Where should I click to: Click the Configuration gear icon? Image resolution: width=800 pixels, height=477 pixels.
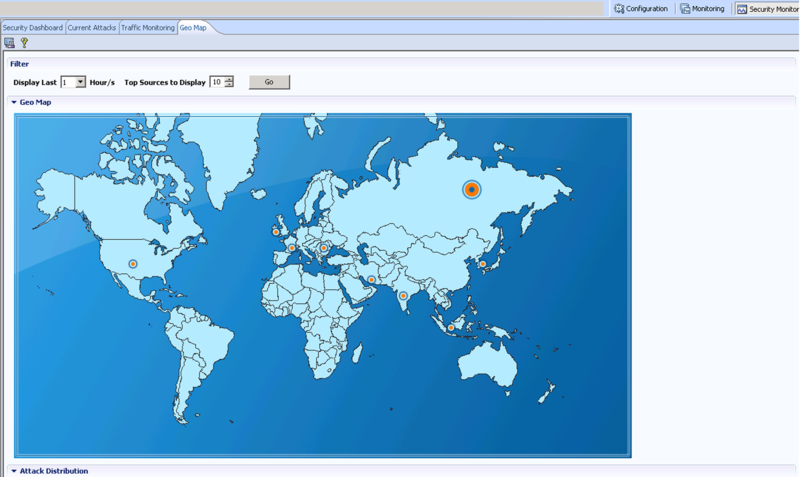click(x=619, y=9)
